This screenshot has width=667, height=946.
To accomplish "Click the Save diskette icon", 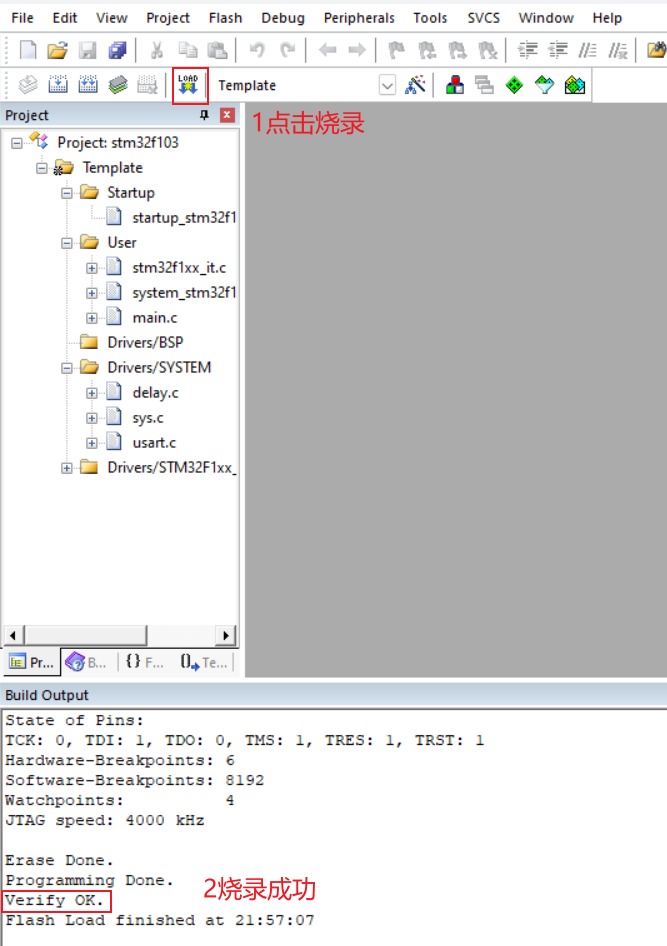I will (x=87, y=51).
